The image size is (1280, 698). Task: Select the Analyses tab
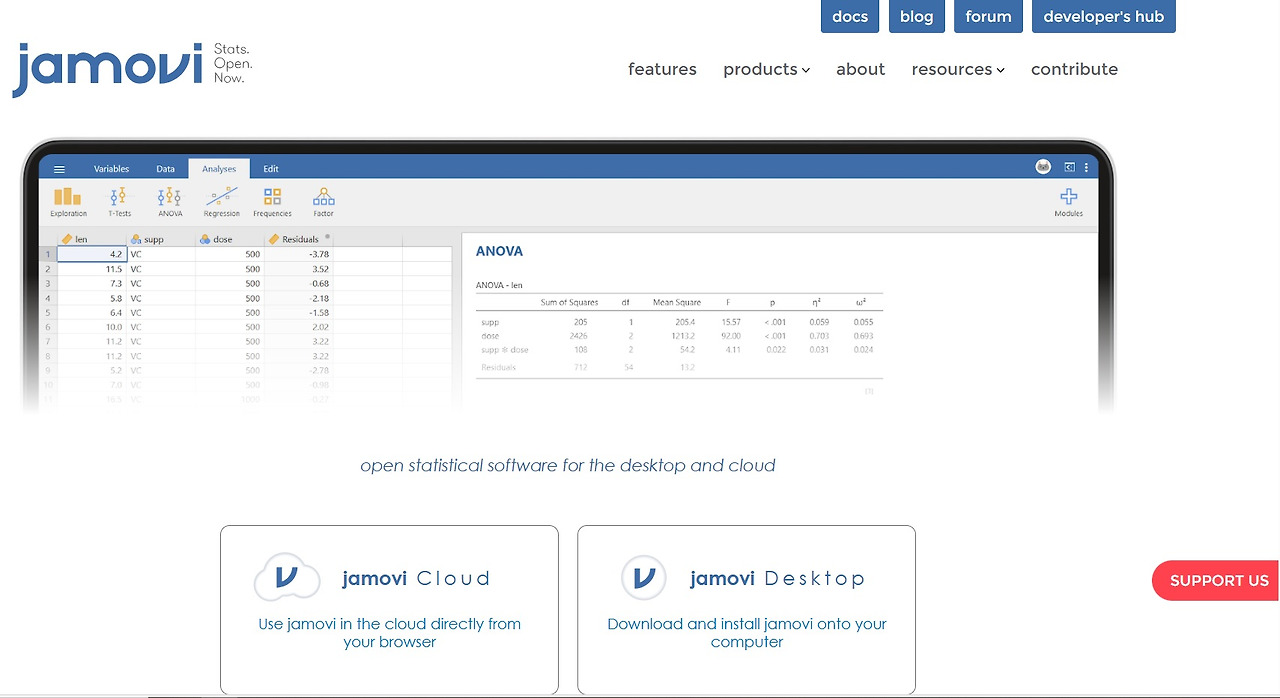click(x=219, y=169)
